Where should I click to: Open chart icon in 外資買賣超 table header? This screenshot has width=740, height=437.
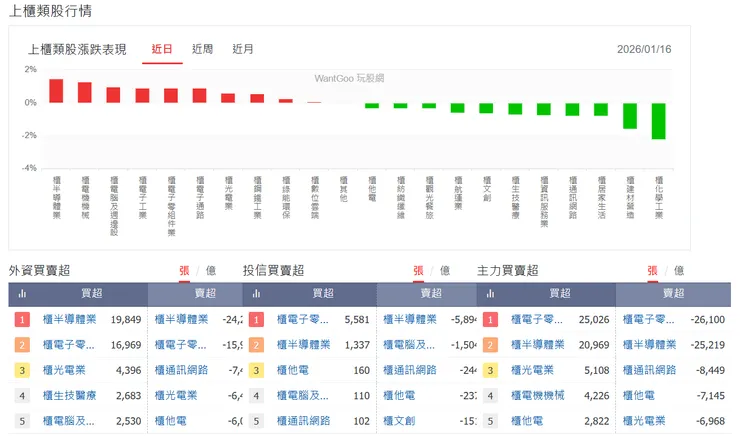point(22,294)
